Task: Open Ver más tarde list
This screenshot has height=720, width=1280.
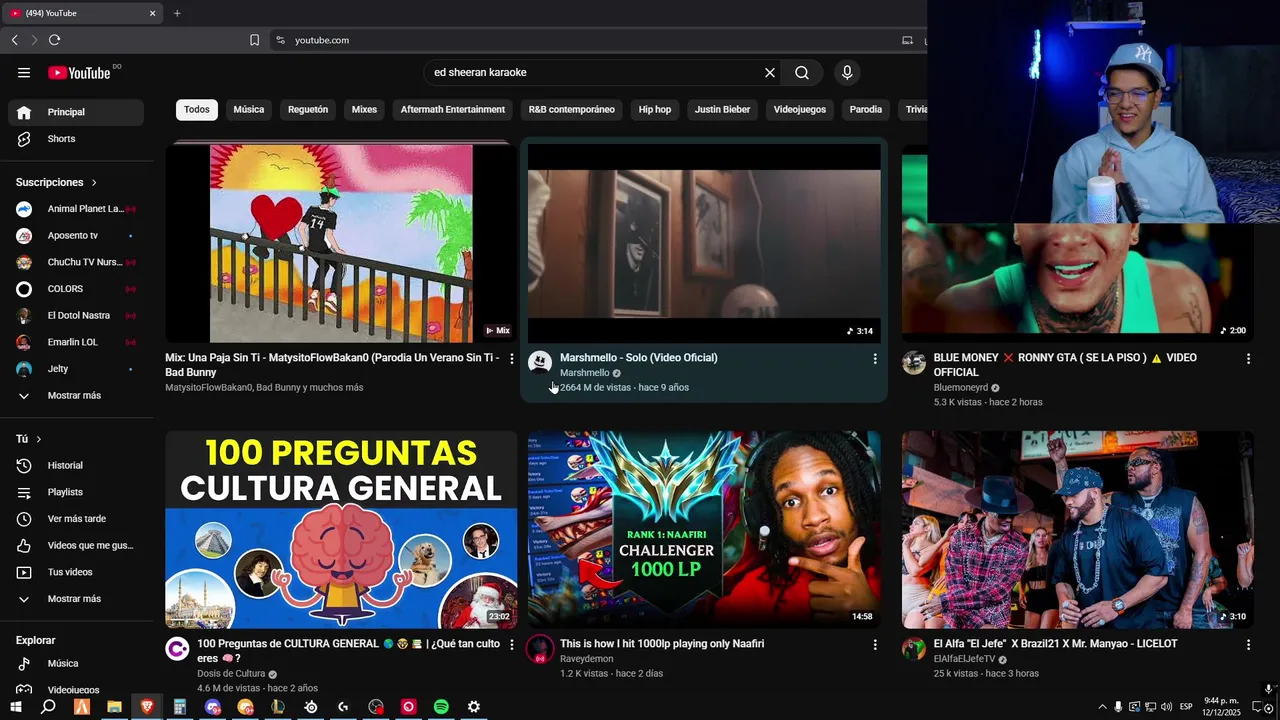Action: tap(76, 519)
